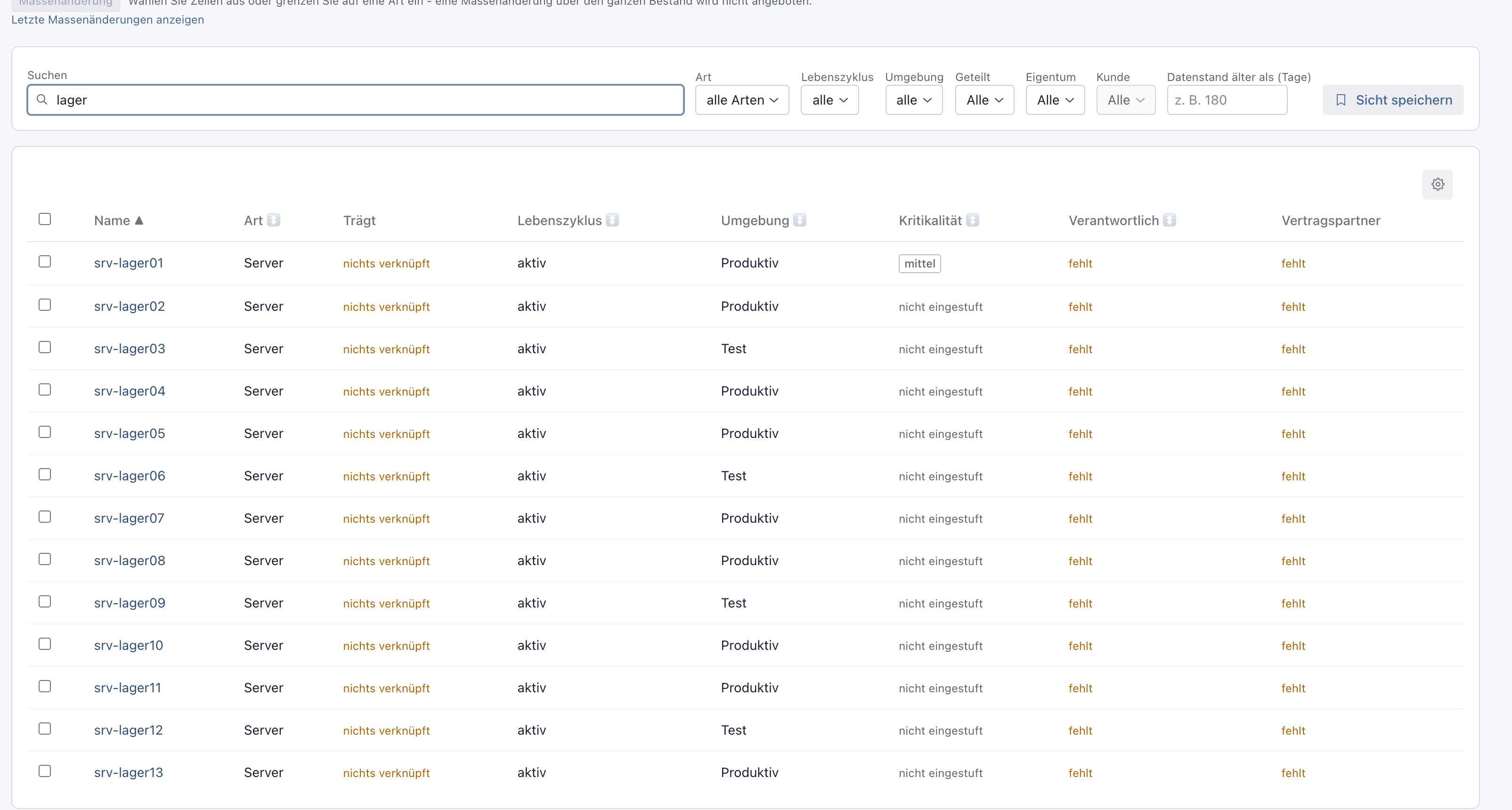Screen dimensions: 1512x810
Task: Click the Suchen field containing lager
Action: pyautogui.click(x=355, y=100)
